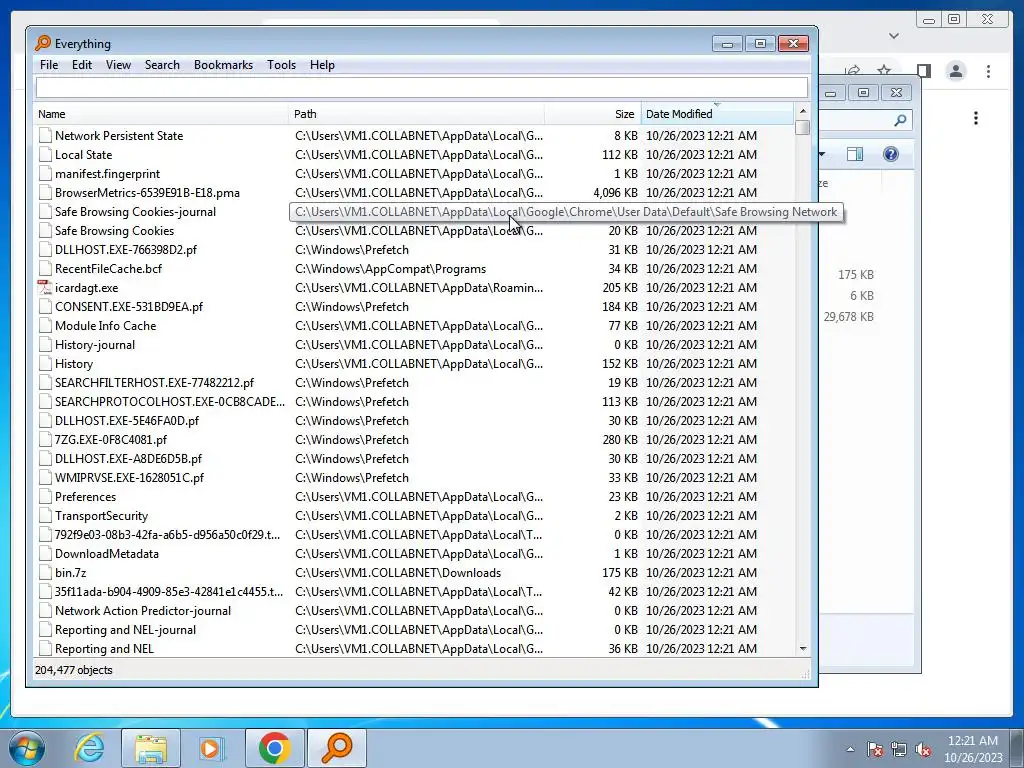Launch Internet Explorer from taskbar
The width and height of the screenshot is (1024, 768).
click(89, 748)
